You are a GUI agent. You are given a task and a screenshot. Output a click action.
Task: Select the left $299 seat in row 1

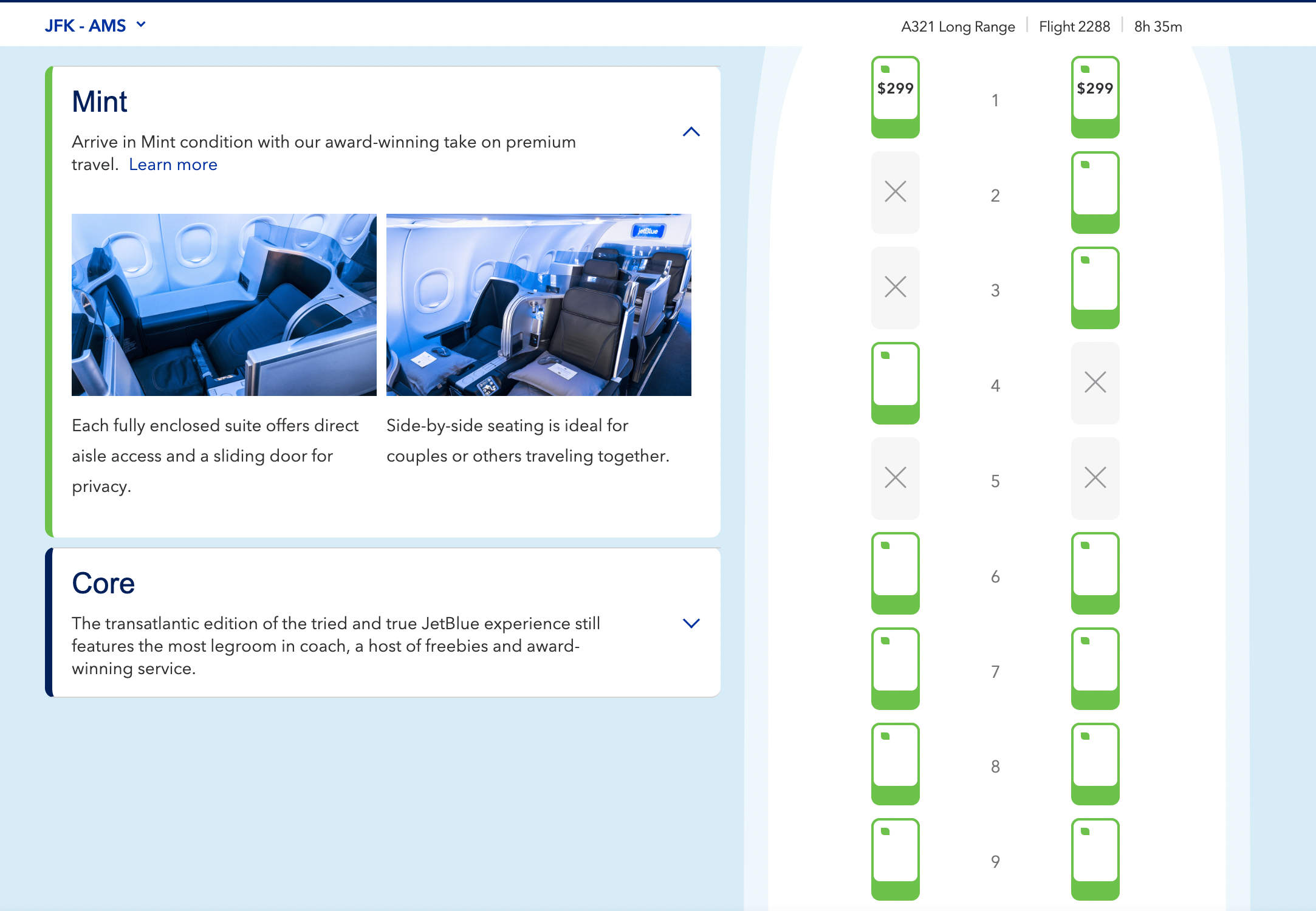tap(895, 97)
